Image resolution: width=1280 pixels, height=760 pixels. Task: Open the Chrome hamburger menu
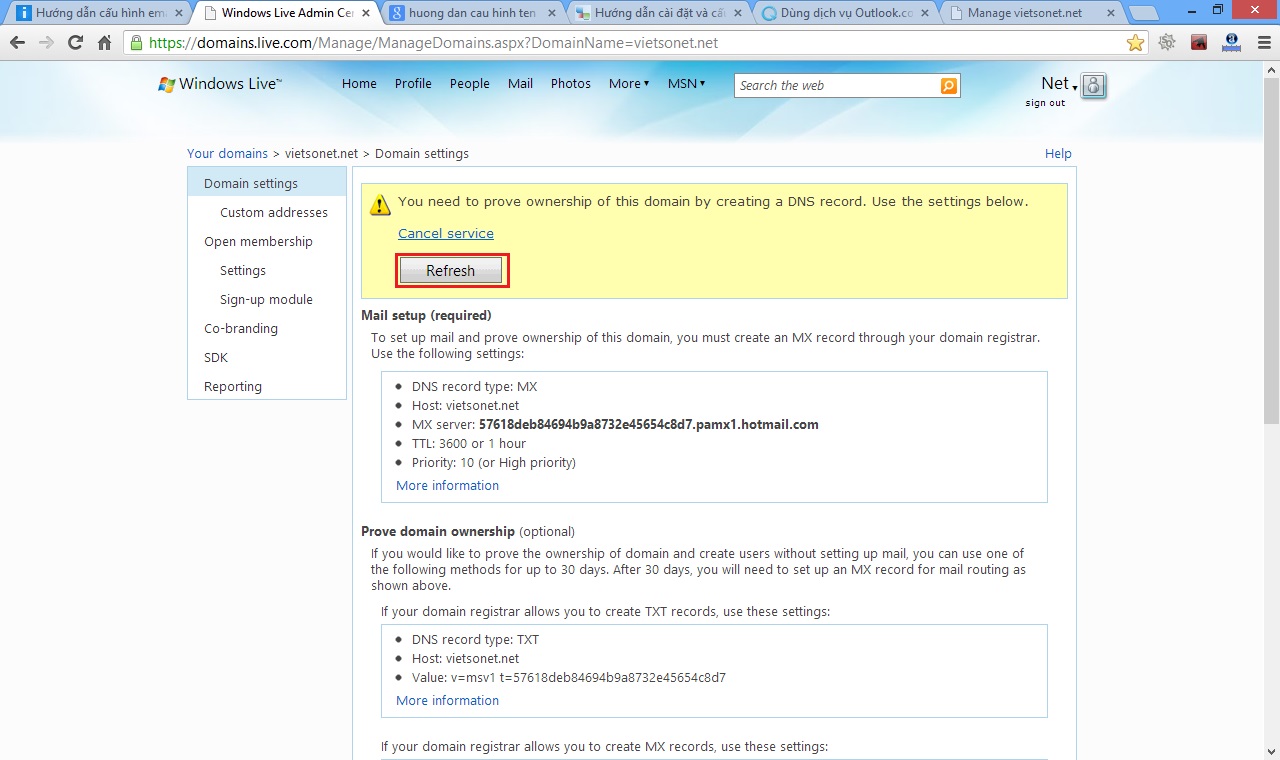pos(1264,43)
